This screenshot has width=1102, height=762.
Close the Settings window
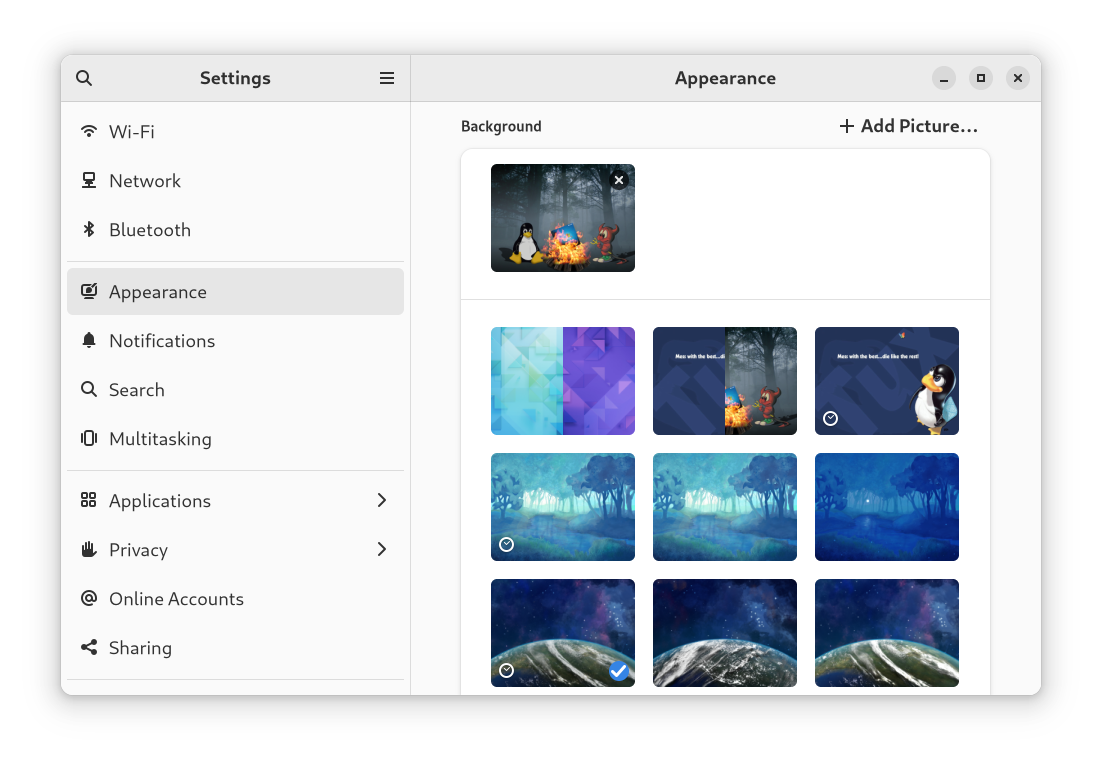[1018, 78]
